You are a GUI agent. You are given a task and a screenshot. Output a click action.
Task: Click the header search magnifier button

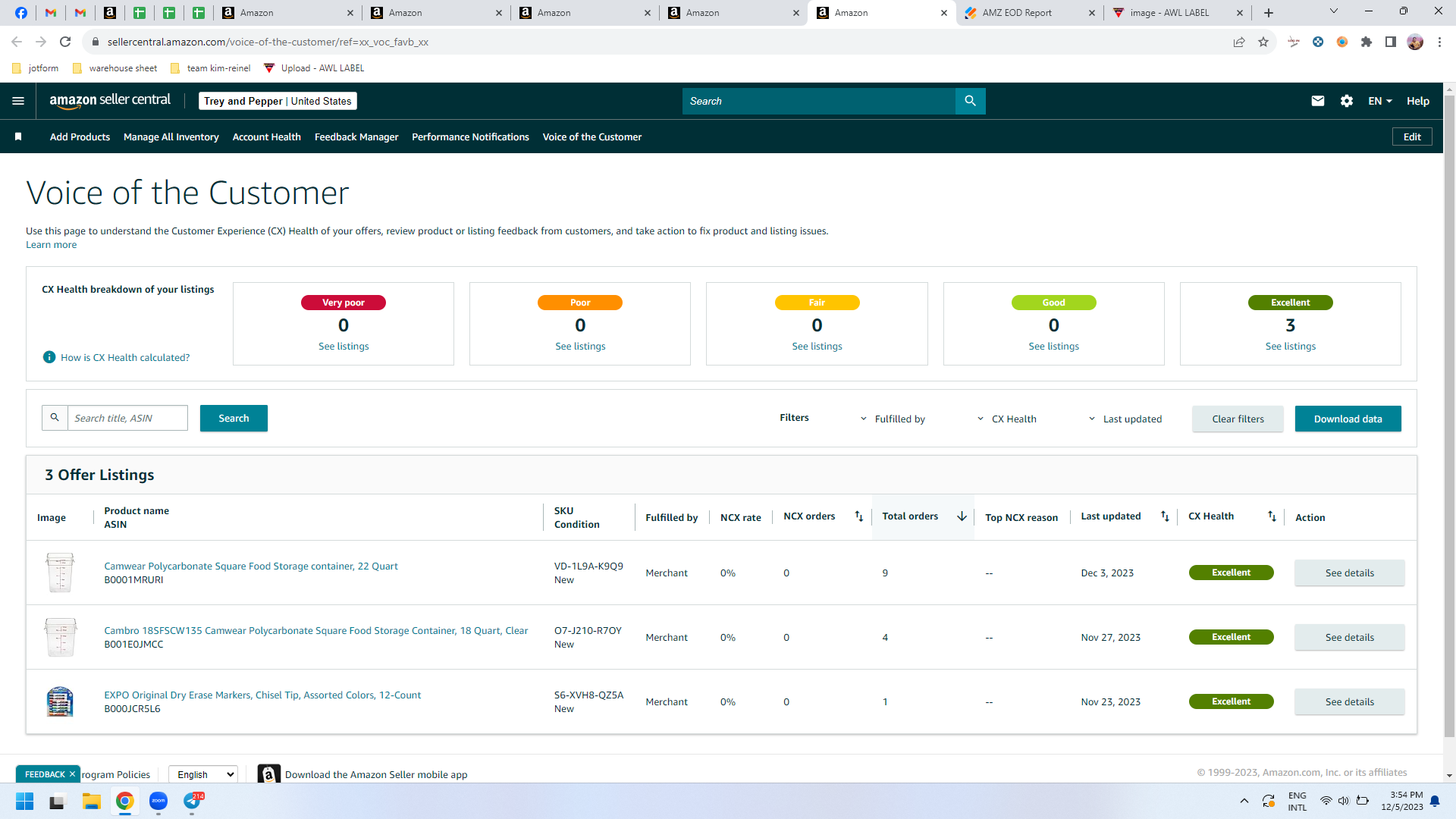pos(970,101)
